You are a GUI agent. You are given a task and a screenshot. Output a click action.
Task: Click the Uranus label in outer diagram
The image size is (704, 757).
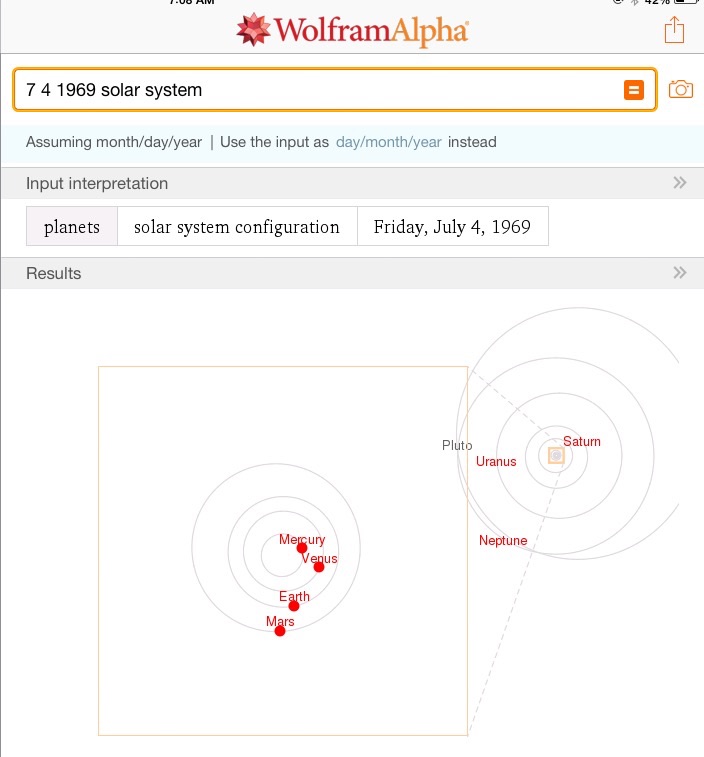(496, 462)
